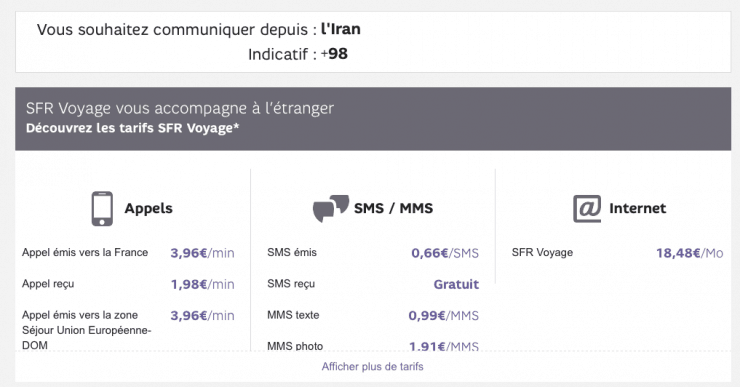Click the MMS photo row label
740x387 pixels.
(x=295, y=346)
